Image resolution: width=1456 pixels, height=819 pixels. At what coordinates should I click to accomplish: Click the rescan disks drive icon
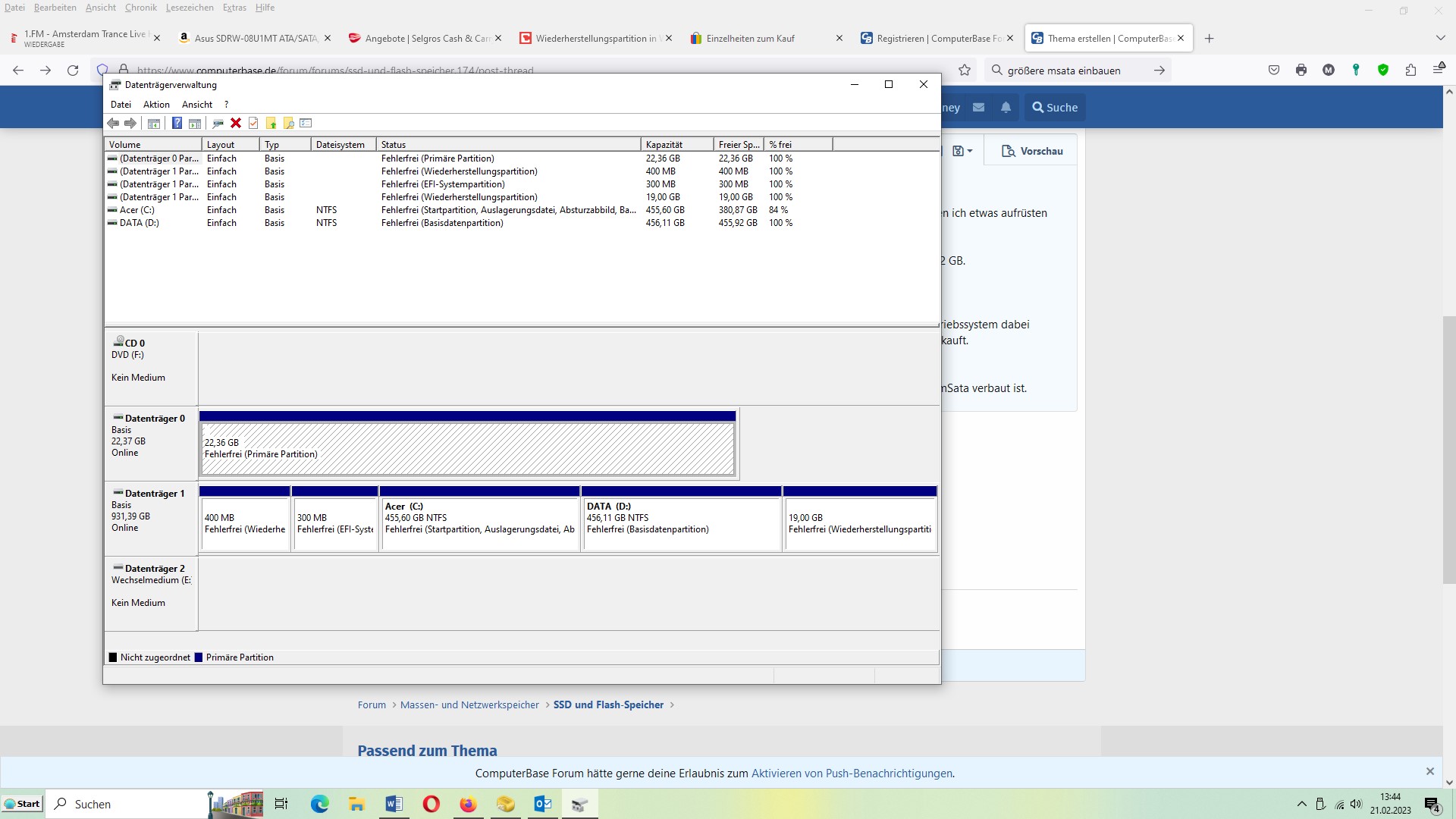(x=218, y=123)
